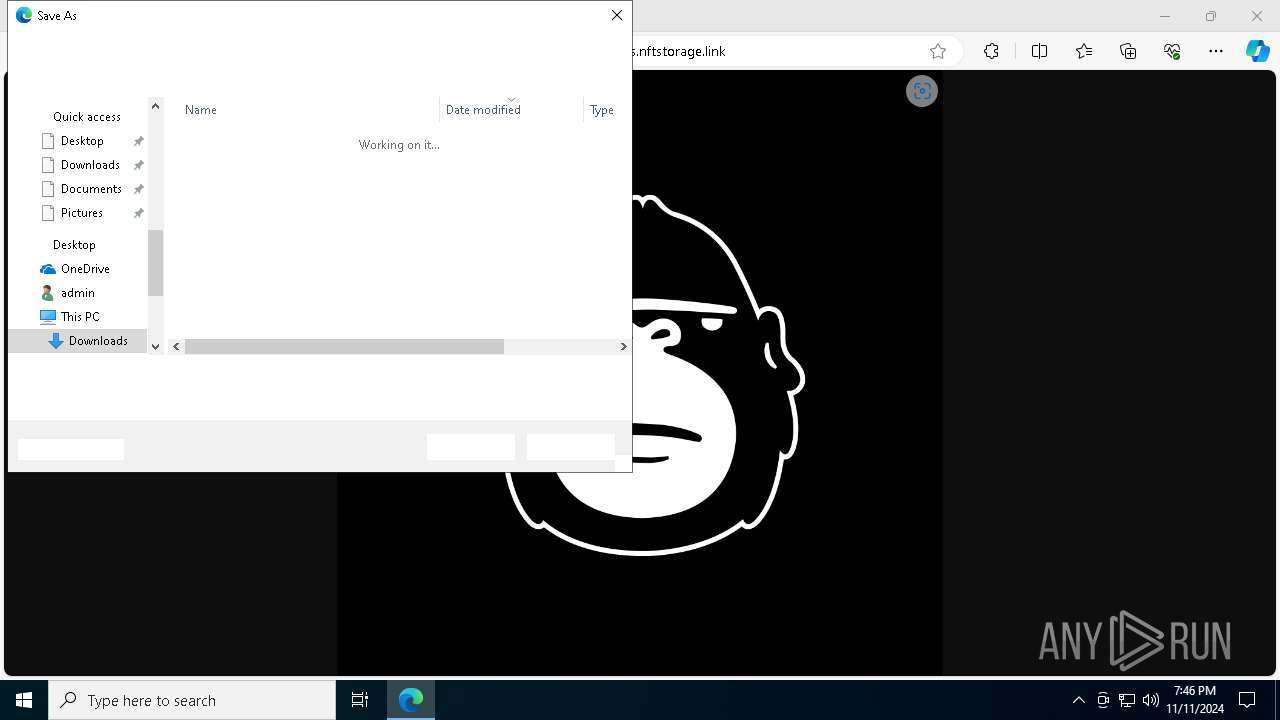Click the Edge address bar URL

point(679,51)
